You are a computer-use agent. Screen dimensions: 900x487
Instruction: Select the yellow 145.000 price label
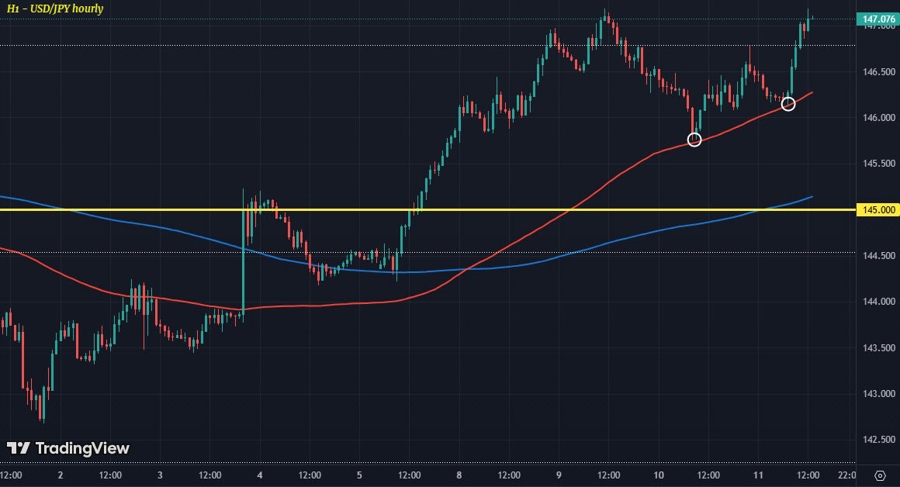coord(878,210)
